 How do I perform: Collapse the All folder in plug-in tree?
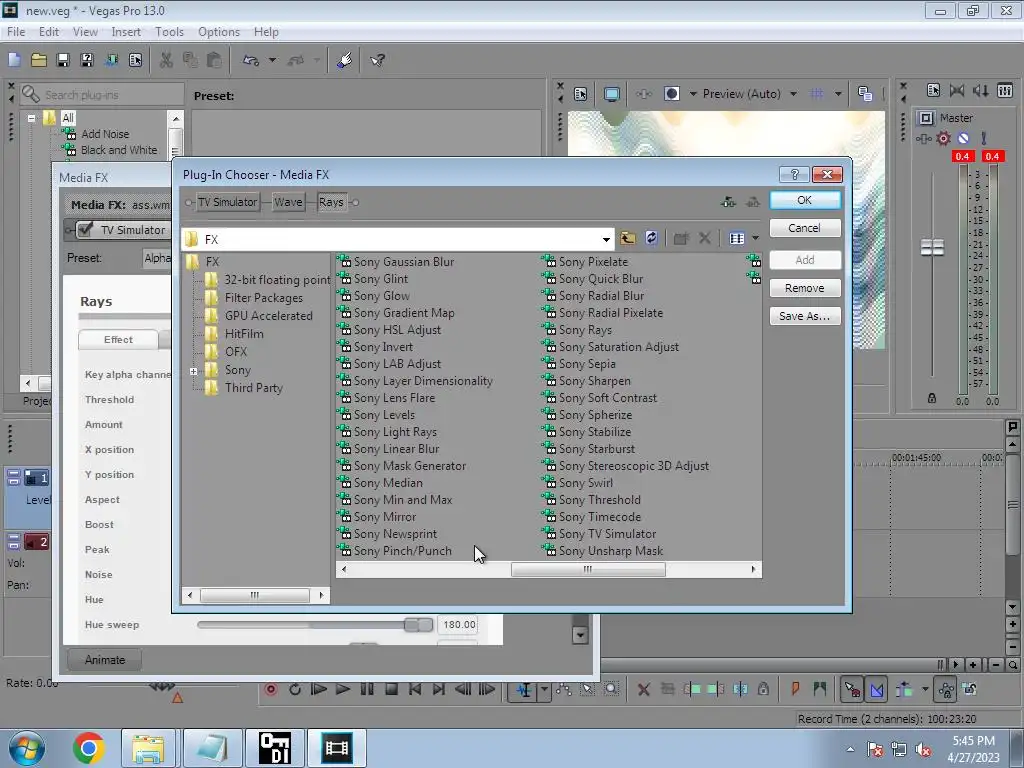pyautogui.click(x=31, y=118)
